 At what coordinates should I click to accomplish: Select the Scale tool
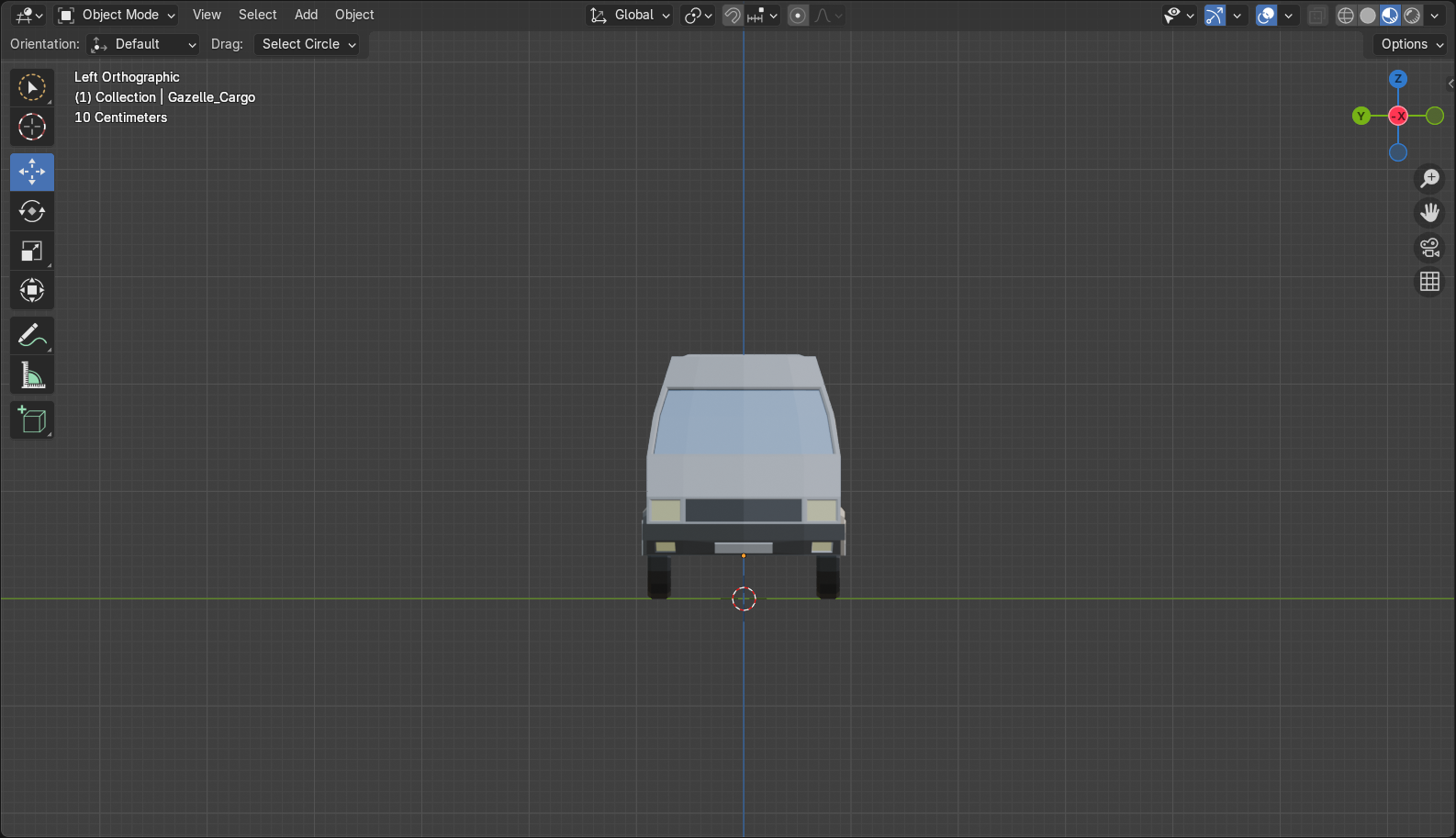coord(32,251)
